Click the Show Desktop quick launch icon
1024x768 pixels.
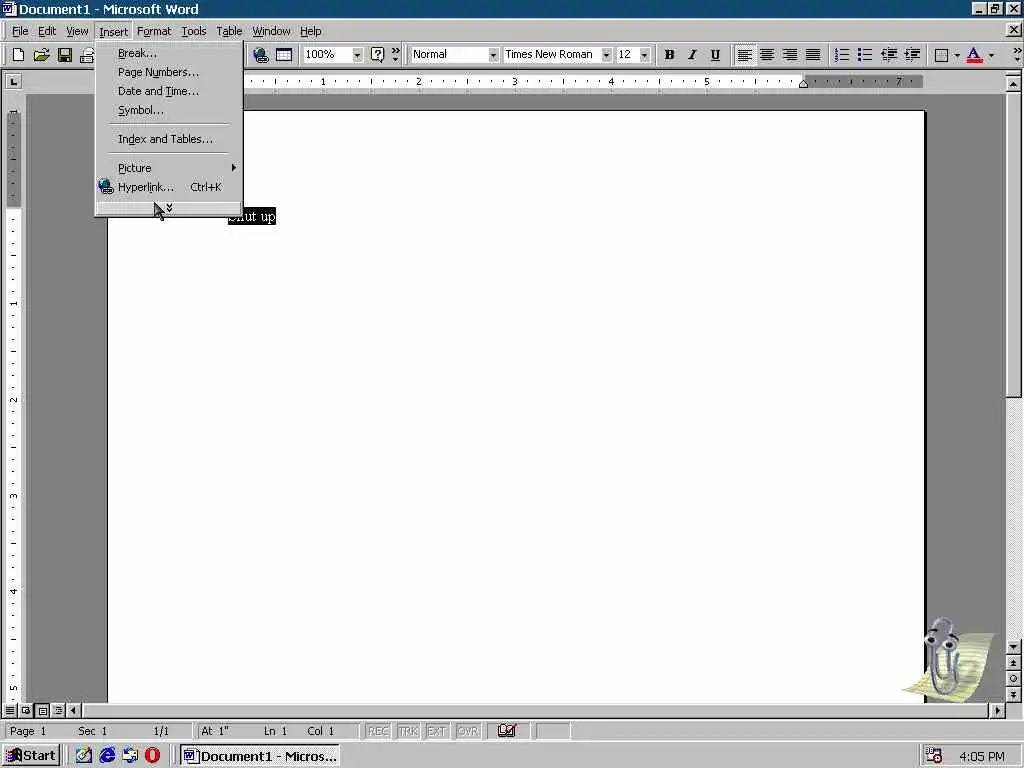(x=84, y=756)
